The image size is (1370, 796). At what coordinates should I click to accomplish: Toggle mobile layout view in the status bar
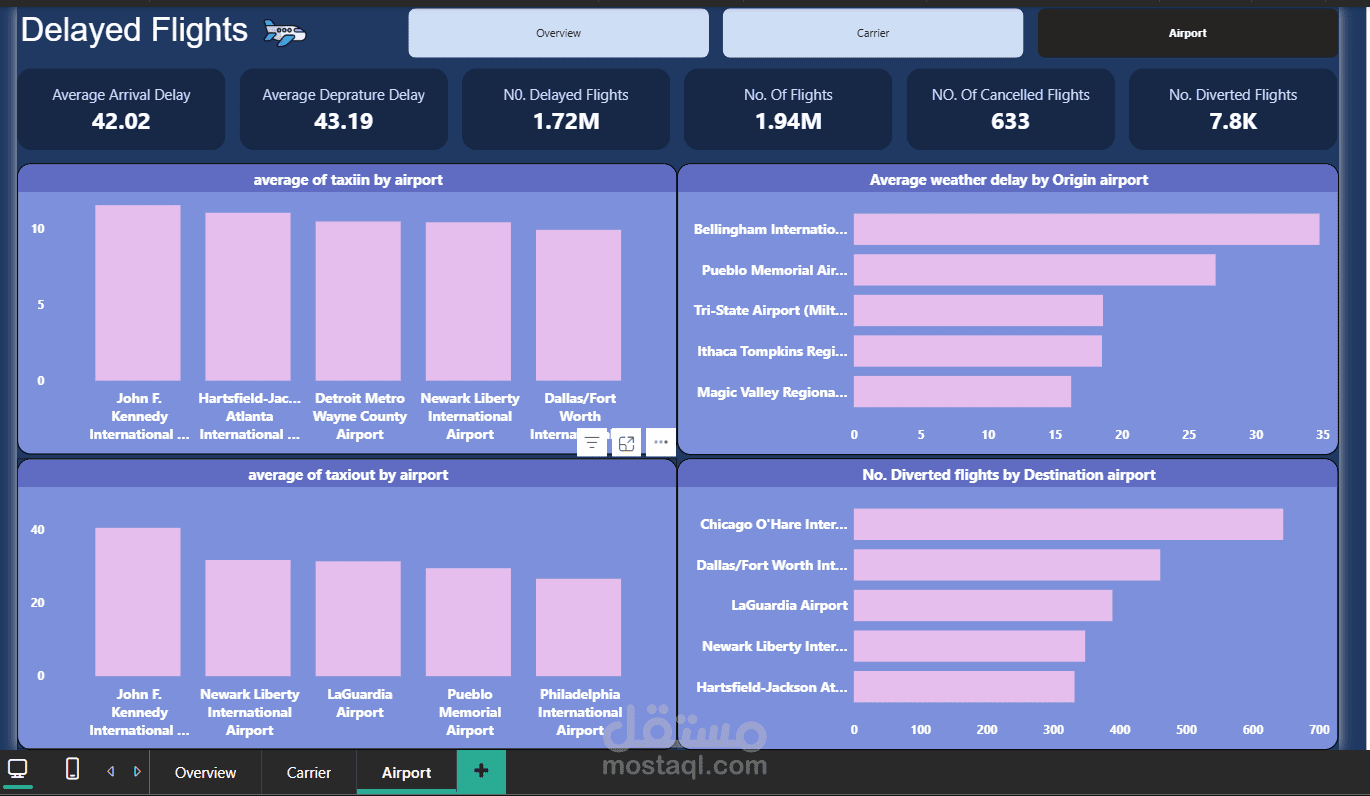point(70,770)
